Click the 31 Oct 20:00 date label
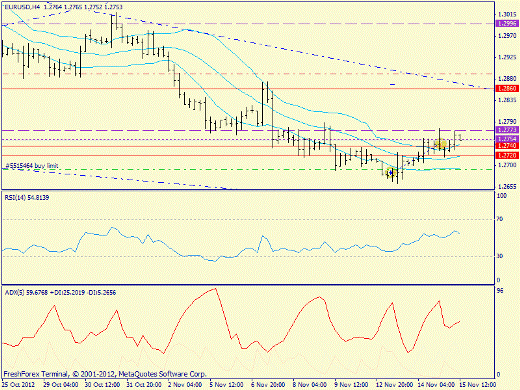The image size is (520, 390). click(144, 384)
